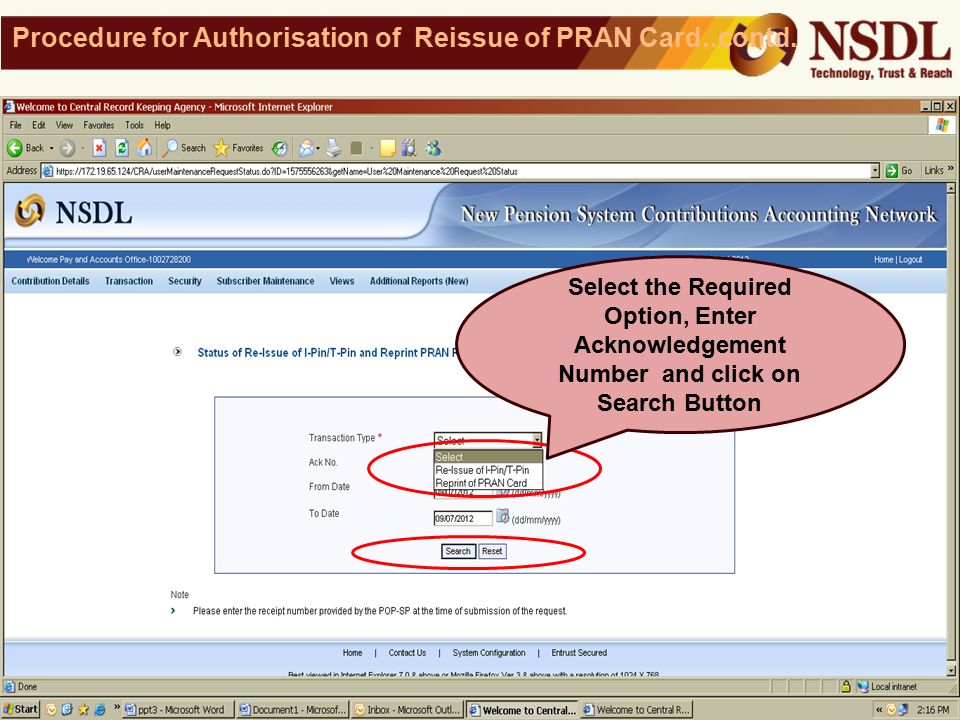Screen dimensions: 960x720
Task: Open Transaction navigation menu
Action: coord(129,281)
